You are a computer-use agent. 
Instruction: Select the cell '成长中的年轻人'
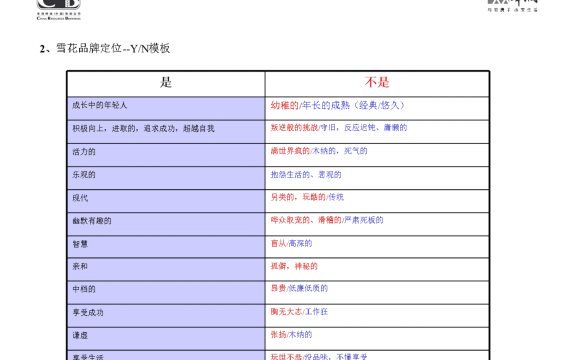(x=166, y=108)
